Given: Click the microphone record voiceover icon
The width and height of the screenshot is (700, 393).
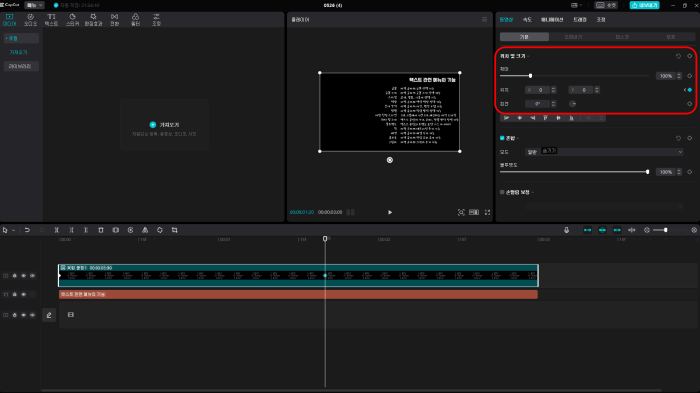Looking at the screenshot, I should click(567, 230).
